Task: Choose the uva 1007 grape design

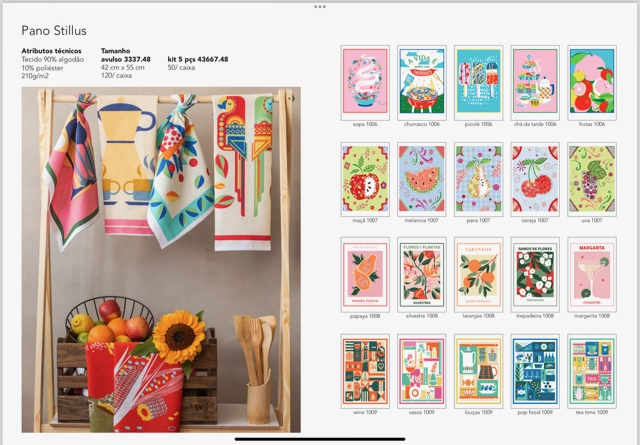Action: (592, 179)
